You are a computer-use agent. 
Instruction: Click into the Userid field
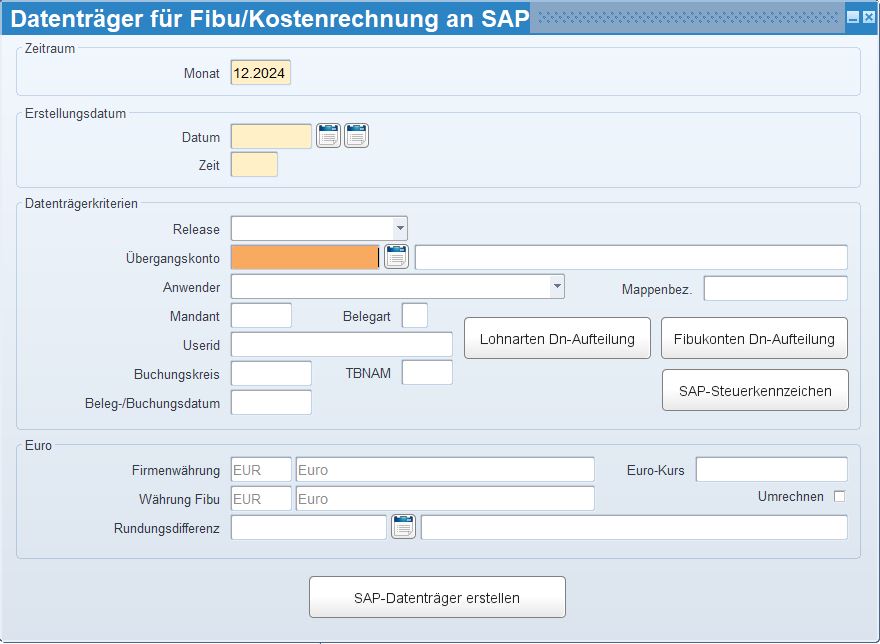click(342, 344)
